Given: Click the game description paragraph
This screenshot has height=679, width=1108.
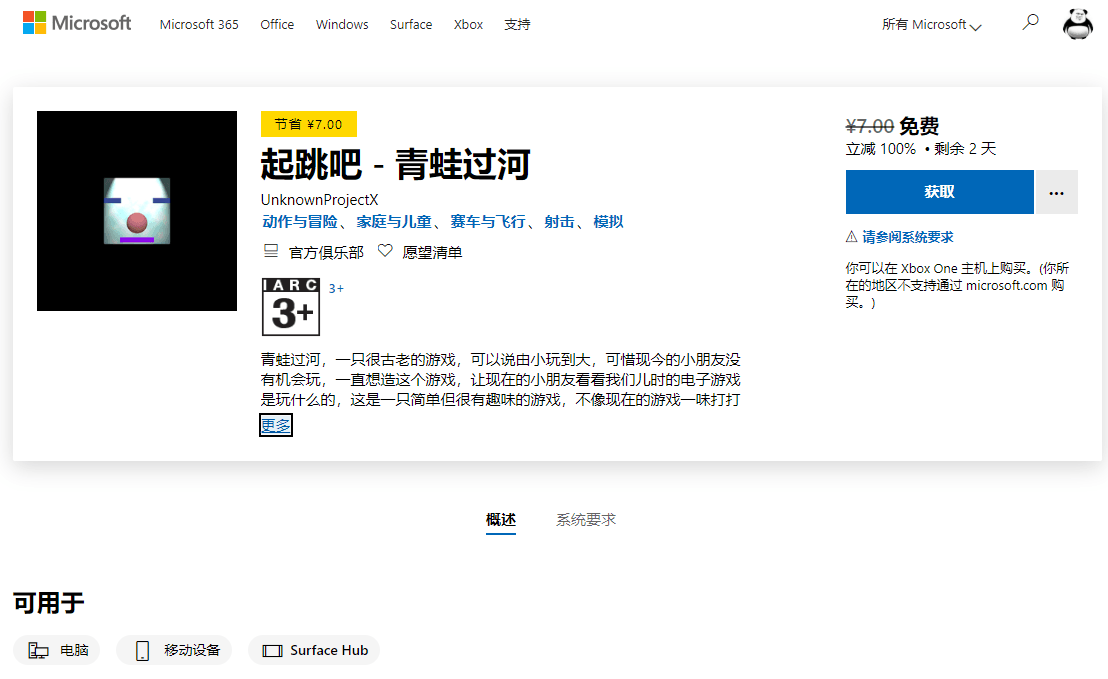Looking at the screenshot, I should (x=500, y=379).
